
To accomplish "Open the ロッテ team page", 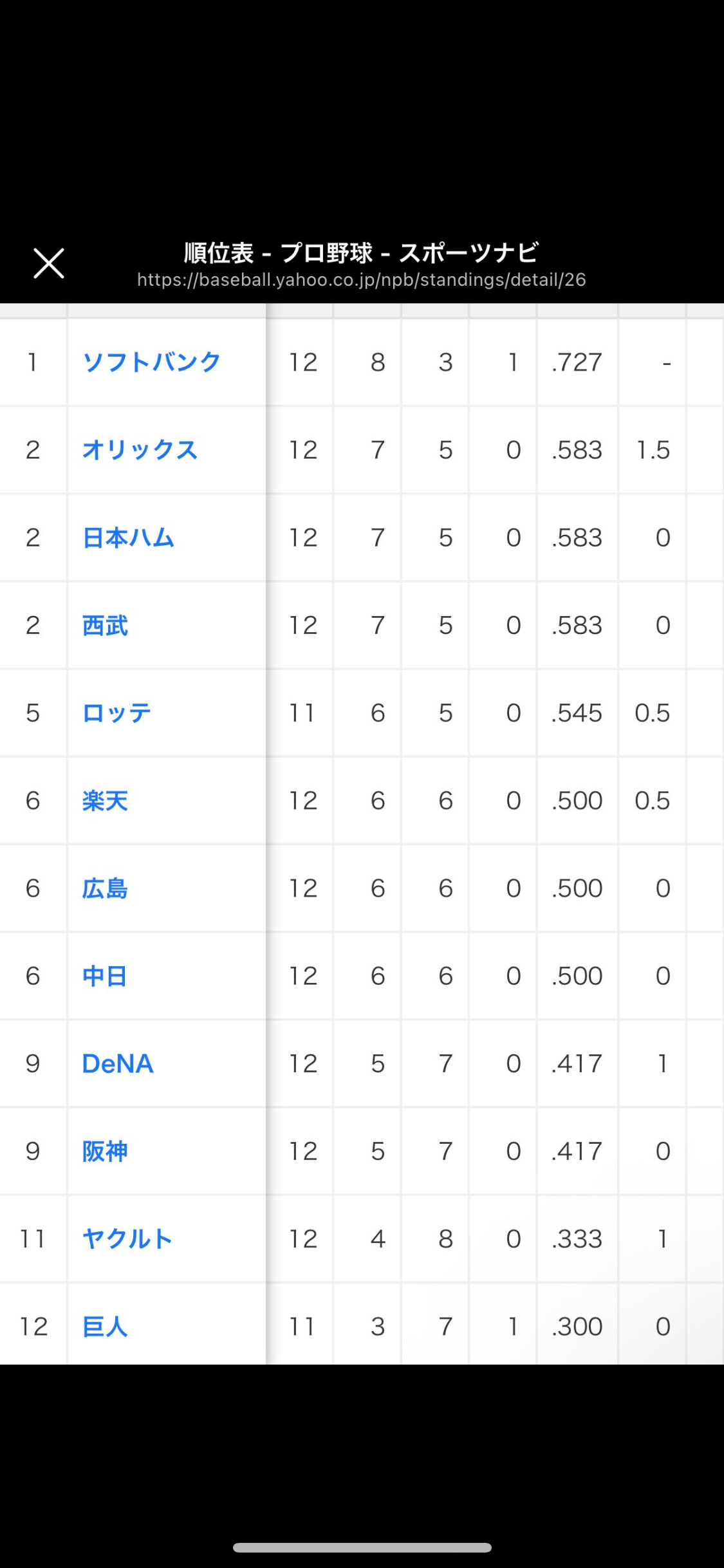I will coord(116,713).
